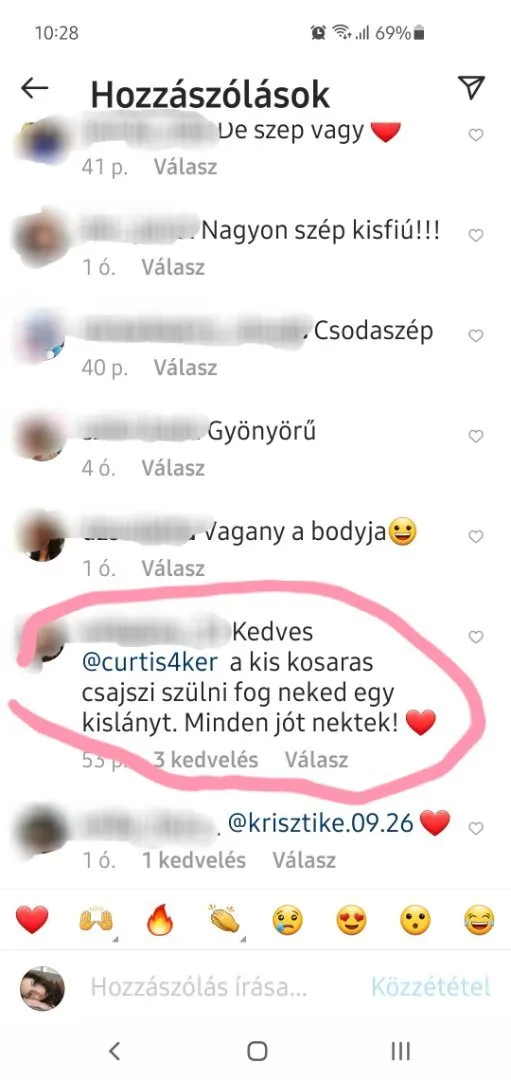Tap the heart next to 'Gyönyörű'
This screenshot has width=511, height=1080.
pos(476,436)
